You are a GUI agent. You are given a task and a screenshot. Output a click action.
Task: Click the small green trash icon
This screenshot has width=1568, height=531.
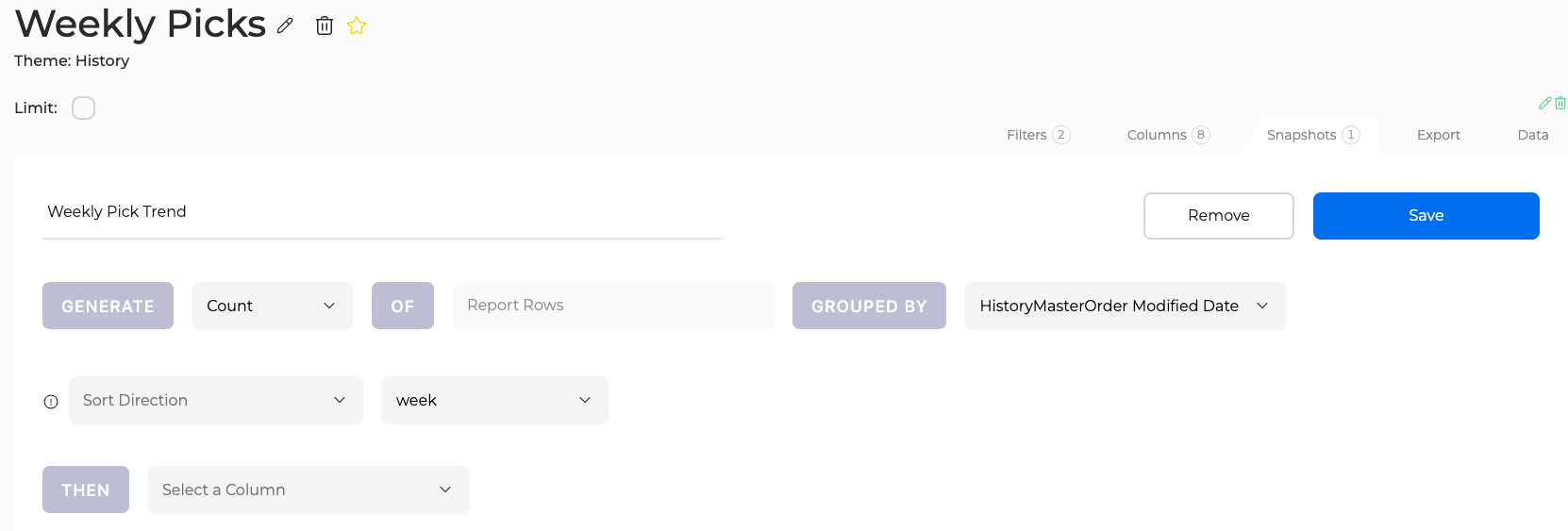point(1560,103)
